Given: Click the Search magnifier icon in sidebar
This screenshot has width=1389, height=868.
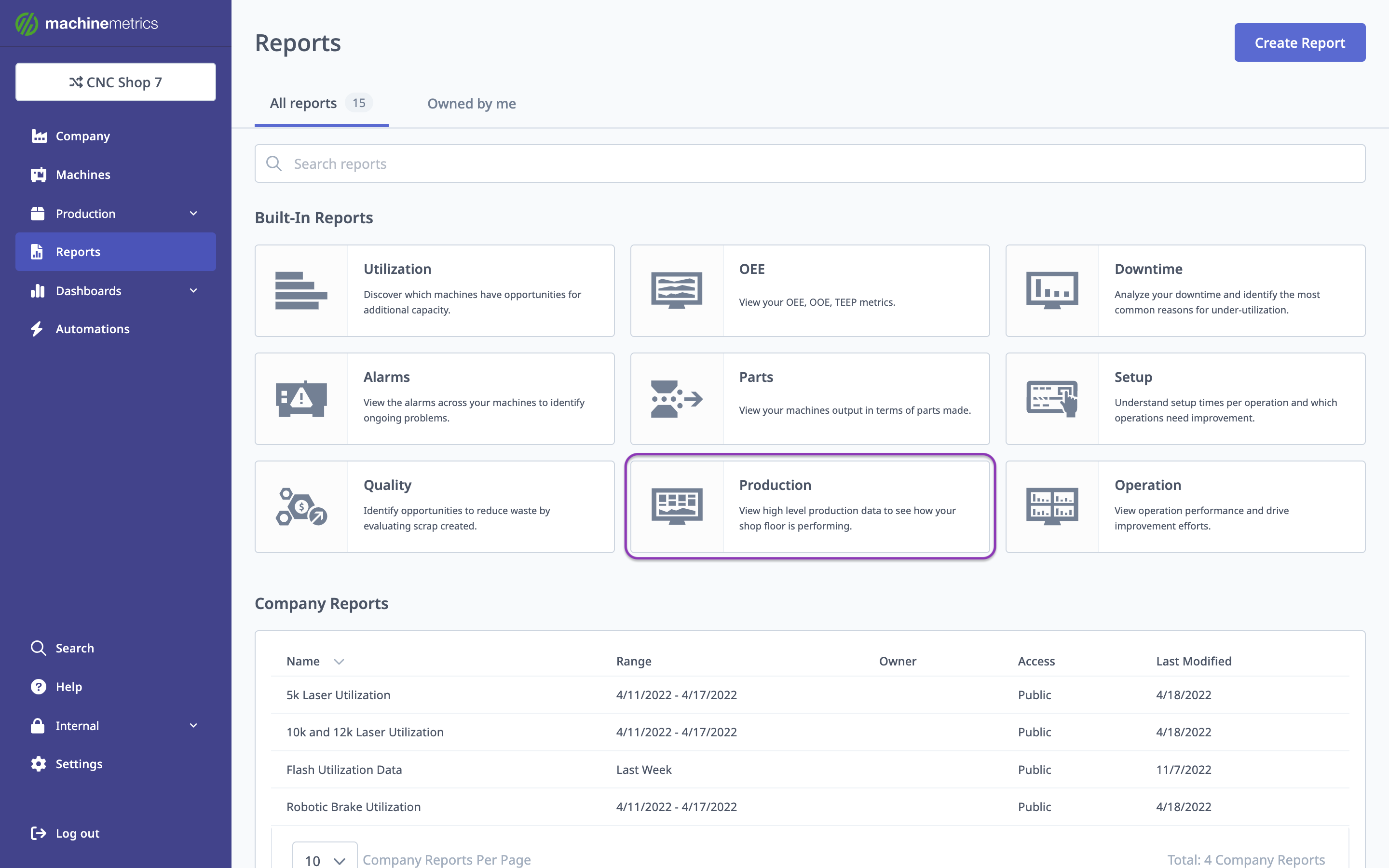Looking at the screenshot, I should 39,648.
